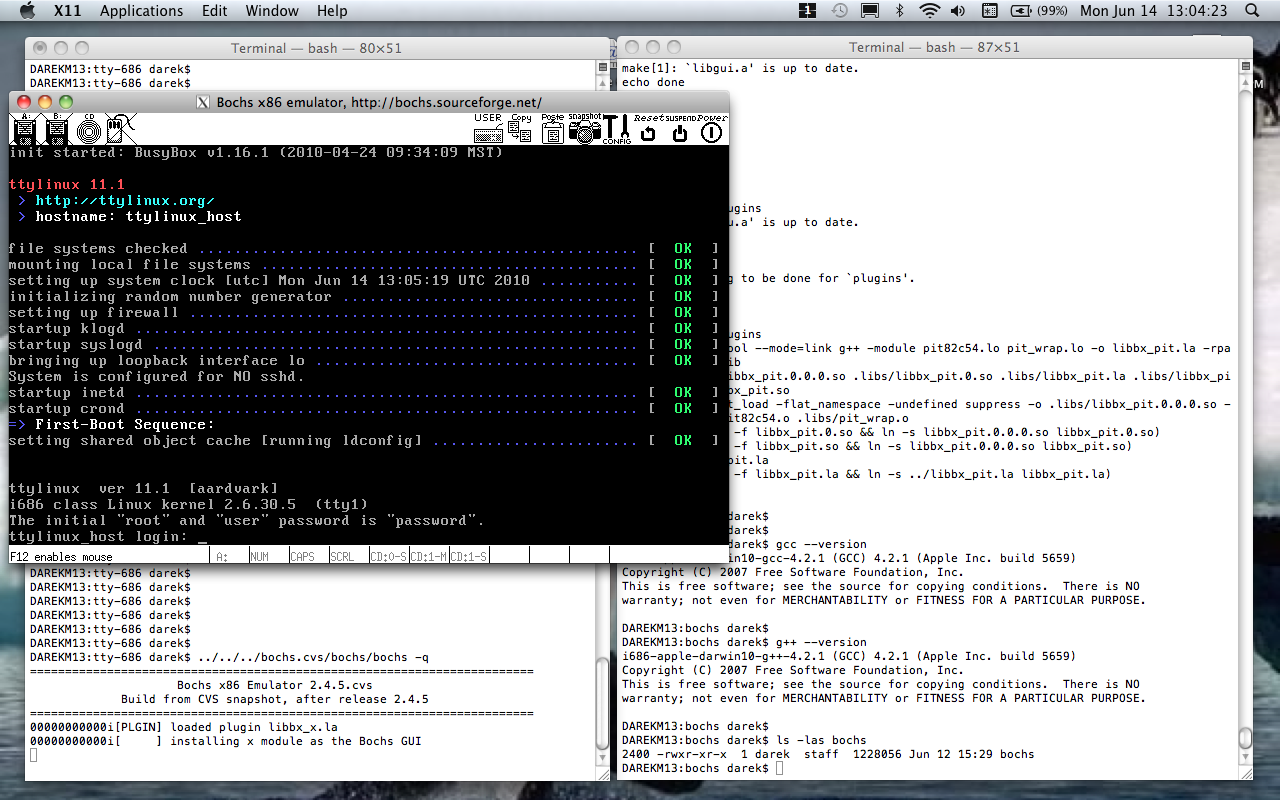Image resolution: width=1280 pixels, height=800 pixels.
Task: Click the Bochs emulator window title bar
Action: [369, 102]
